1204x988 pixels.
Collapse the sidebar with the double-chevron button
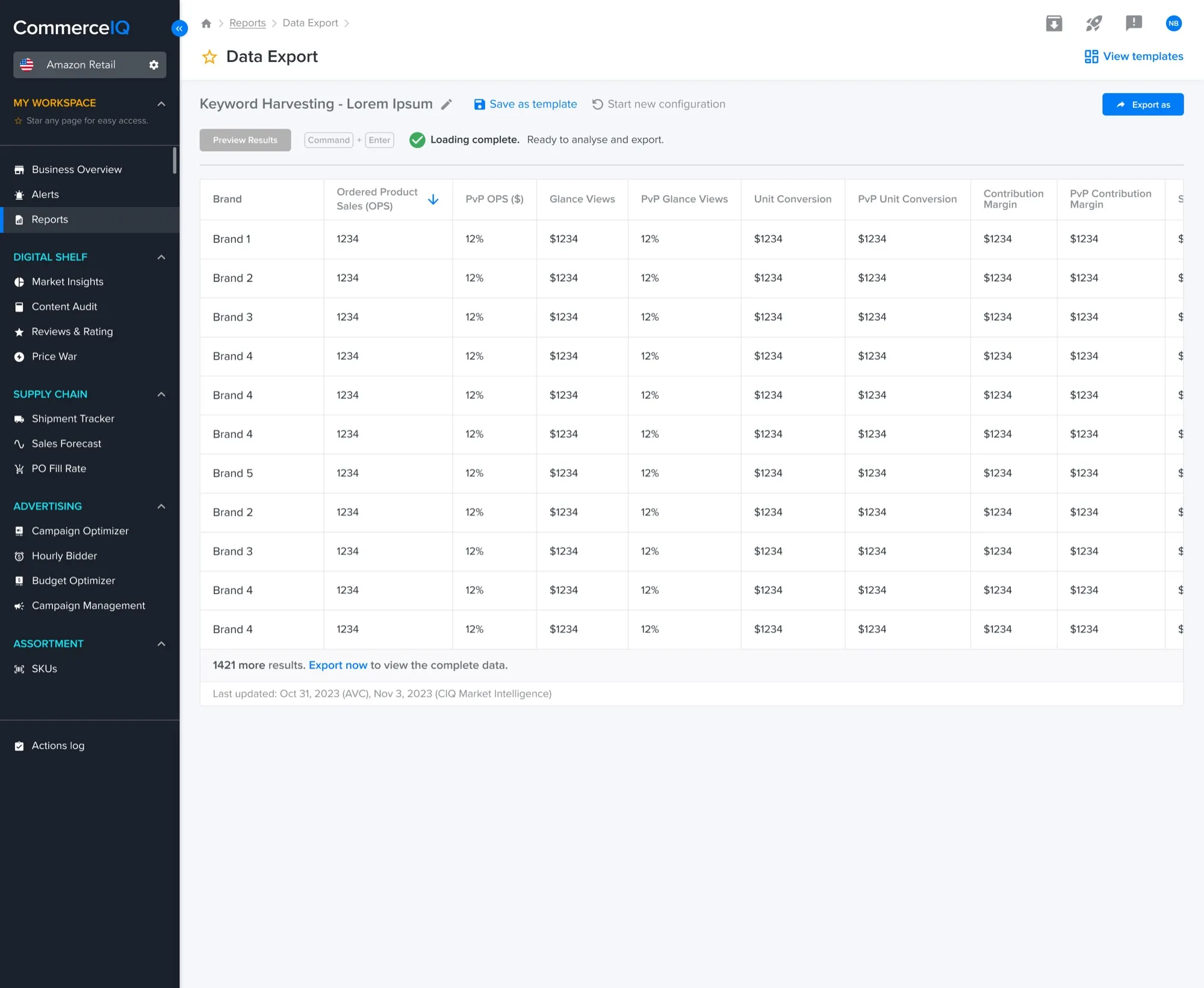pyautogui.click(x=179, y=28)
